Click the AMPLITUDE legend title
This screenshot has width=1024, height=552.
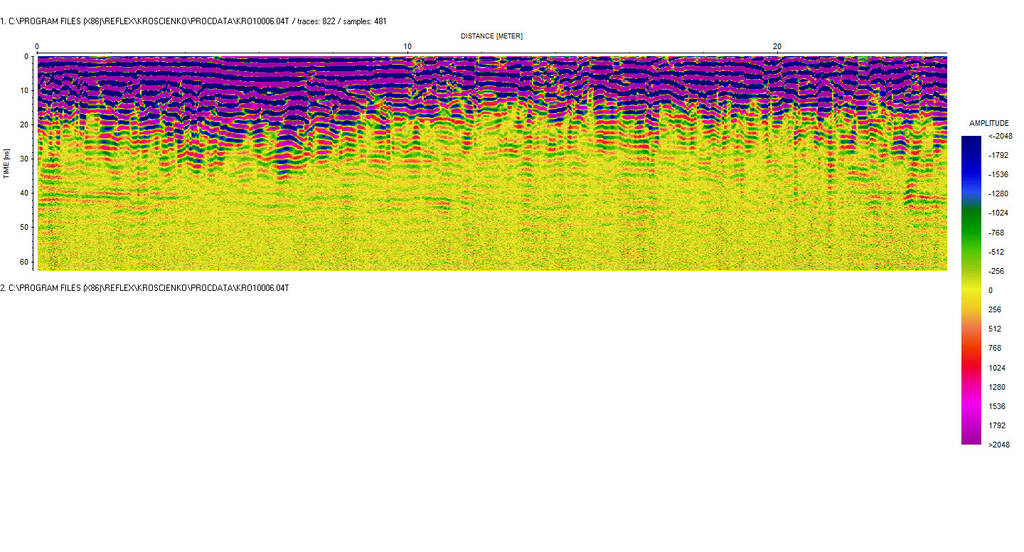[989, 123]
